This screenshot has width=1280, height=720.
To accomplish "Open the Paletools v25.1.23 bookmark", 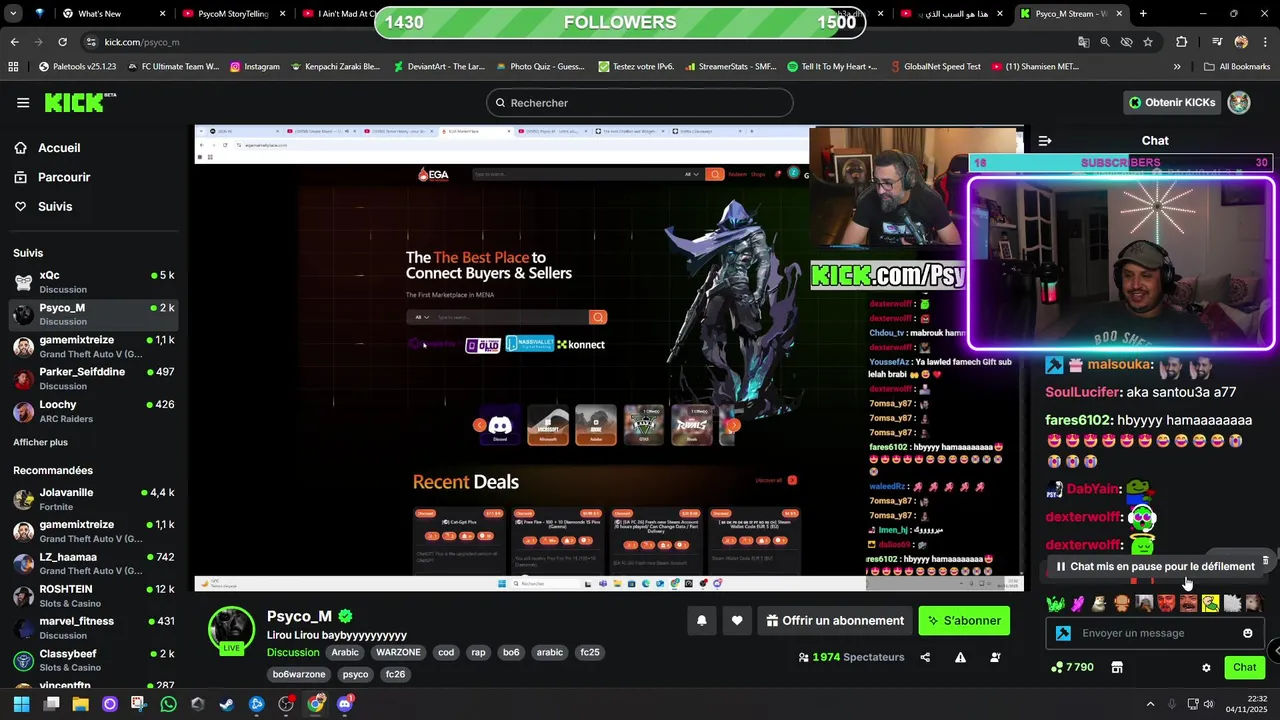I will pos(77,67).
